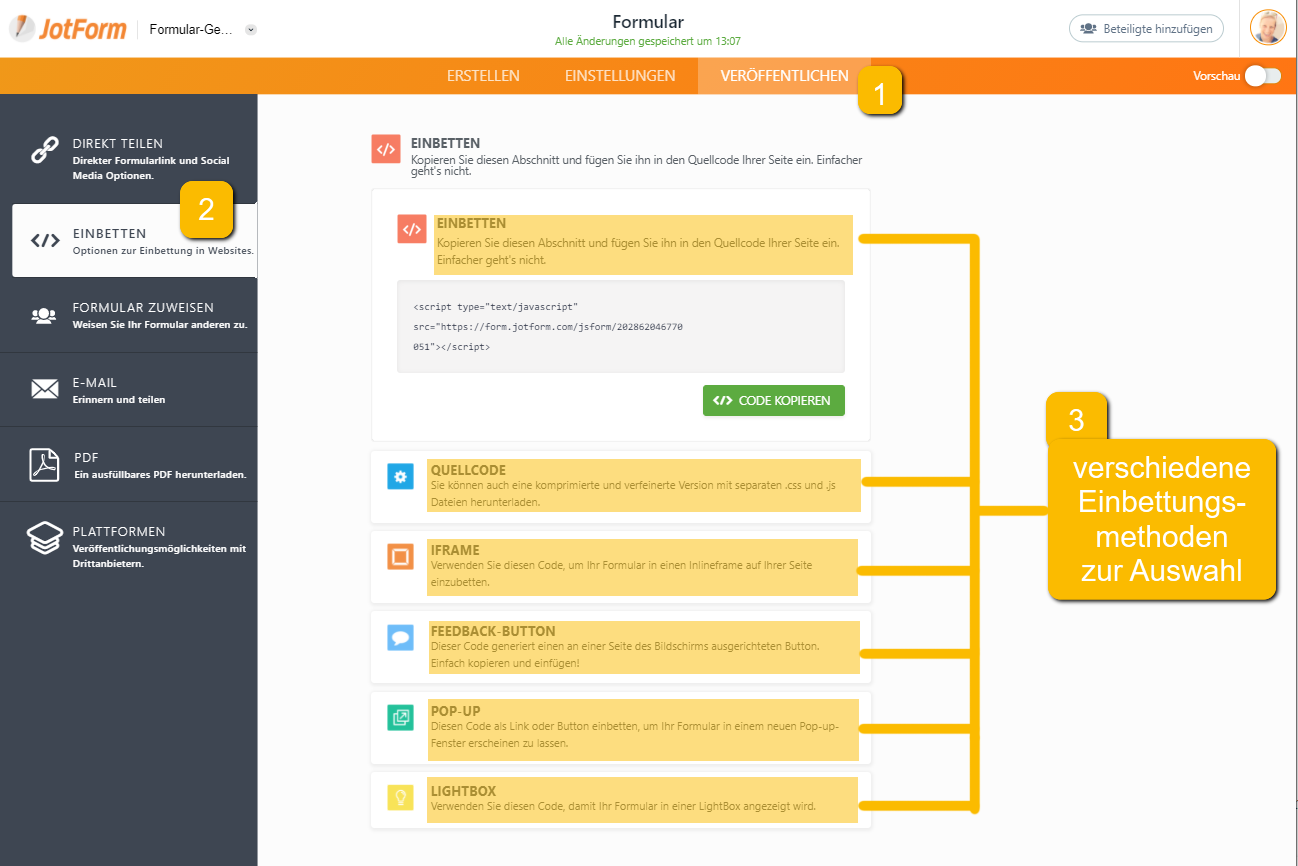This screenshot has height=866, width=1298.
Task: Click CODE KOPIEREN button
Action: click(x=774, y=400)
